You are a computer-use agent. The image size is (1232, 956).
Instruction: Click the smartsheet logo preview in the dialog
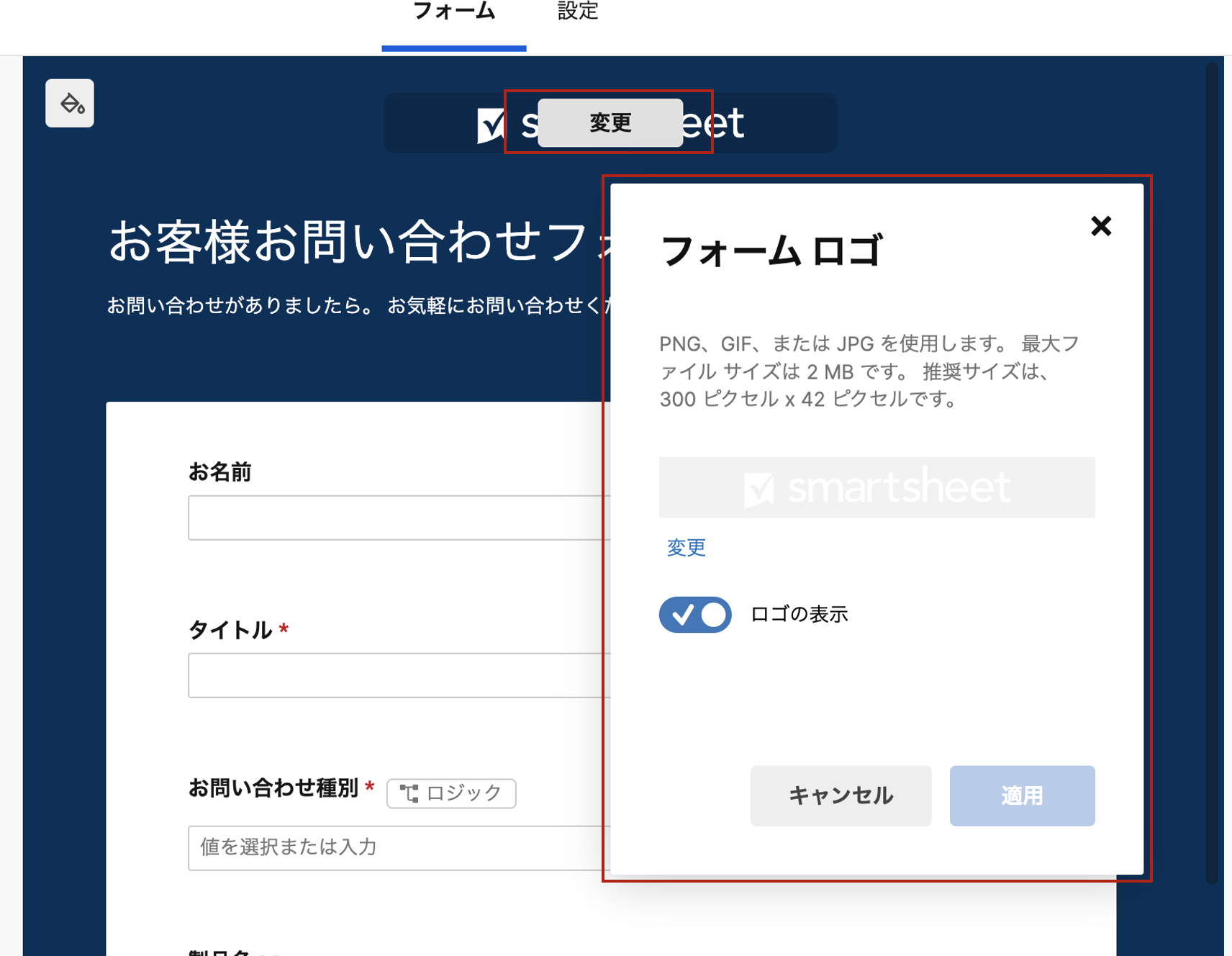[877, 487]
